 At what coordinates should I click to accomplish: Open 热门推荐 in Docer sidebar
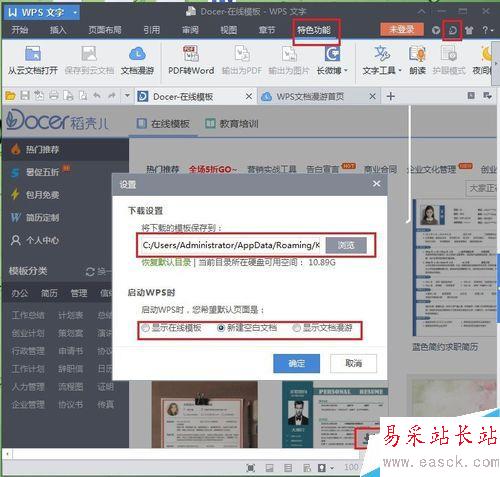pos(65,149)
